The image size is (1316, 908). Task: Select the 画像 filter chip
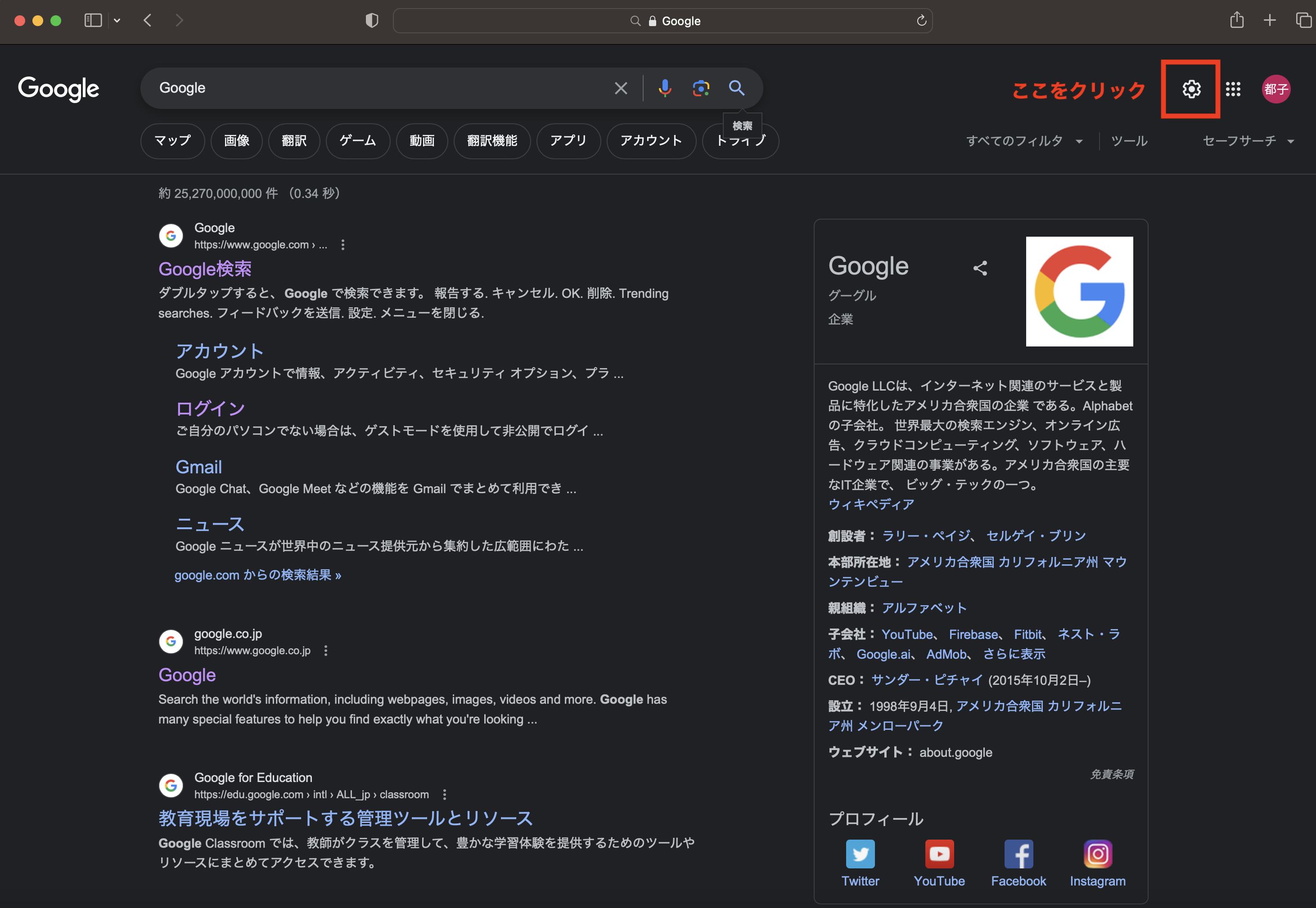[x=237, y=140]
